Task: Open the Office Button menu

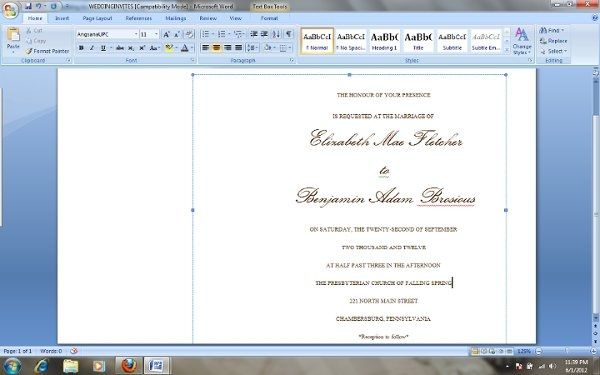Action: pyautogui.click(x=10, y=10)
